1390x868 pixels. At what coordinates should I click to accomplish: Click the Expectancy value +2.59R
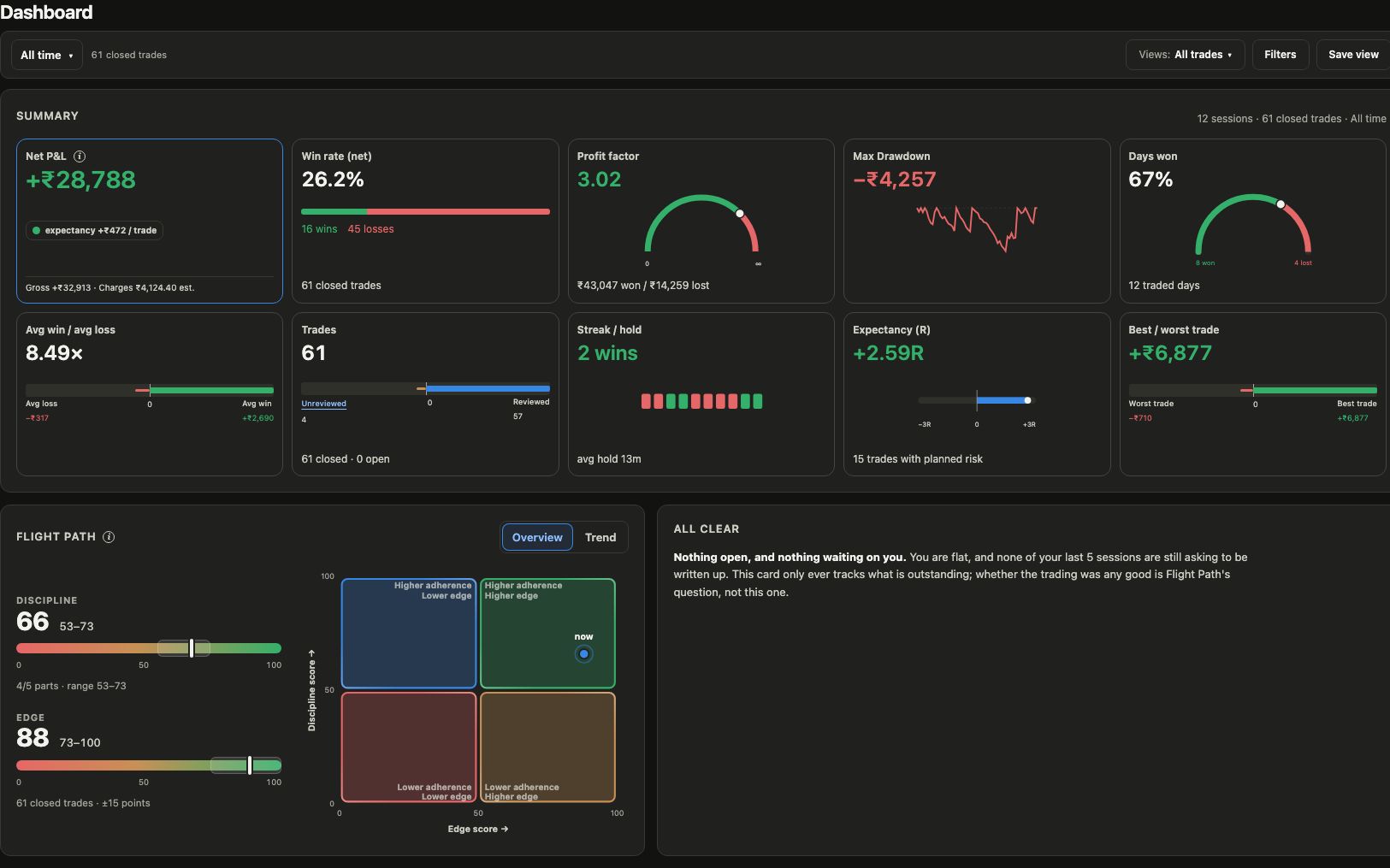tap(888, 353)
